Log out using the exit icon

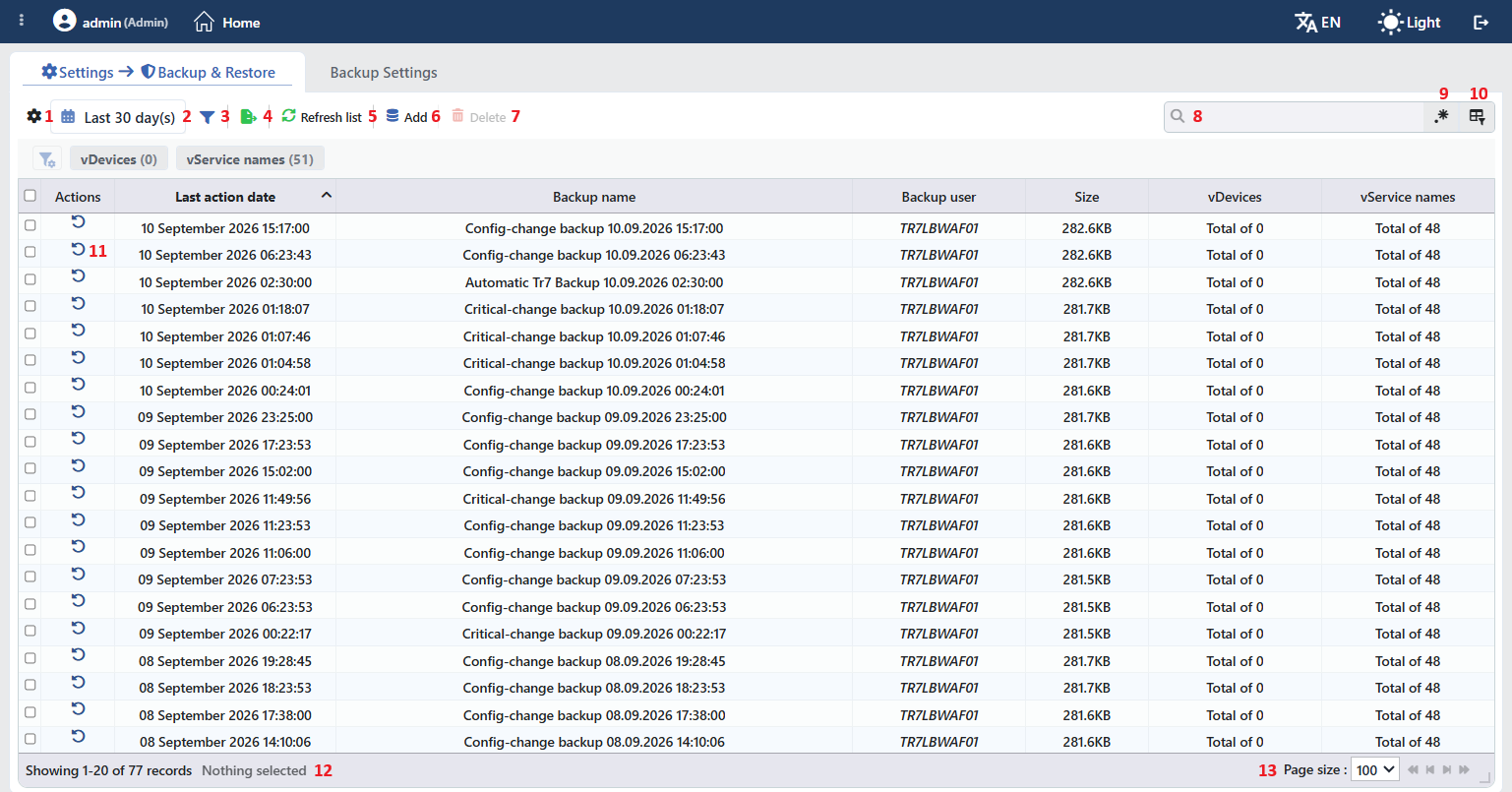(x=1481, y=23)
